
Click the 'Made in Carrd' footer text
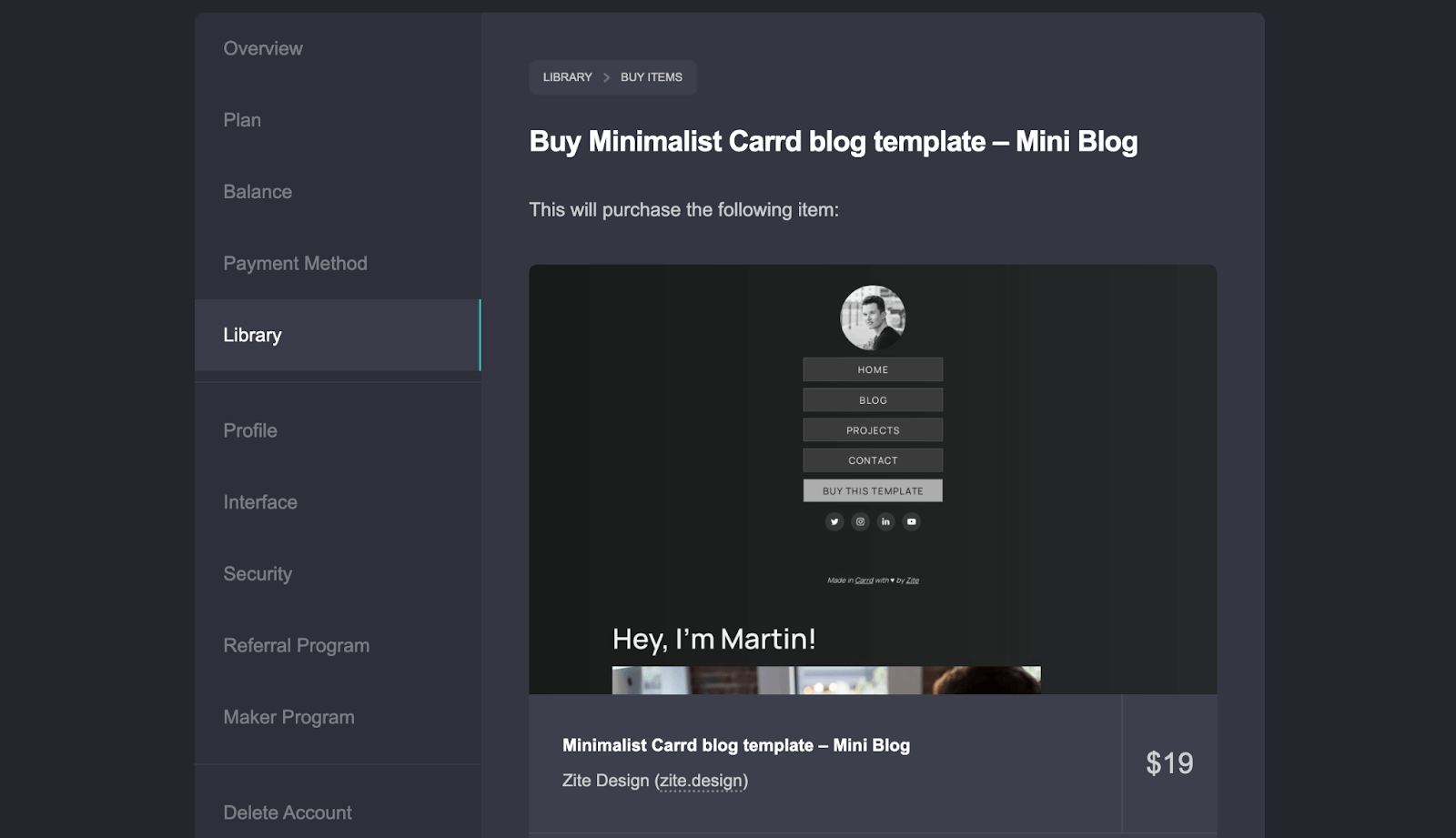873,581
